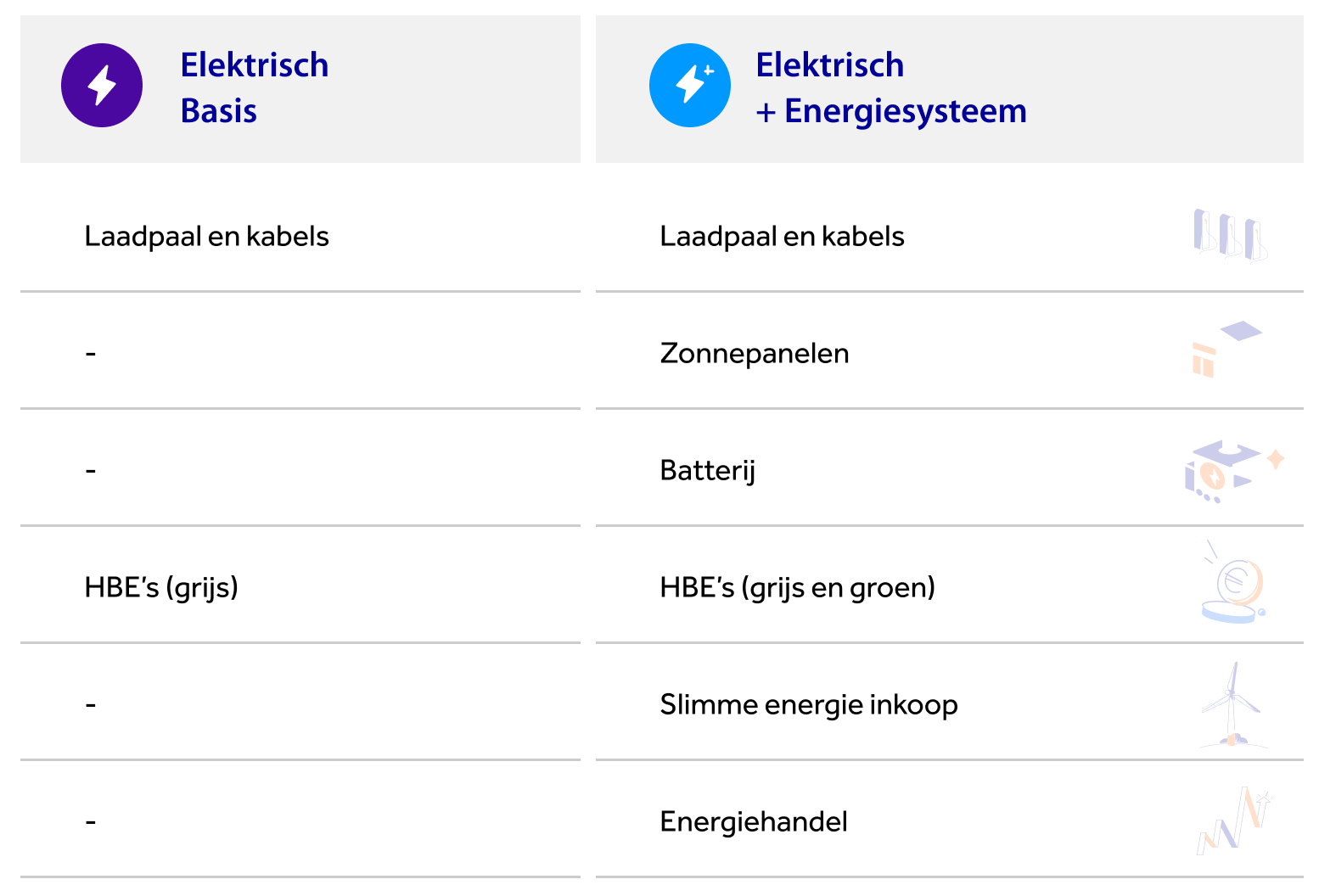This screenshot has height=896, width=1319.
Task: Click the Batterij row label
Action: pyautogui.click(x=707, y=470)
